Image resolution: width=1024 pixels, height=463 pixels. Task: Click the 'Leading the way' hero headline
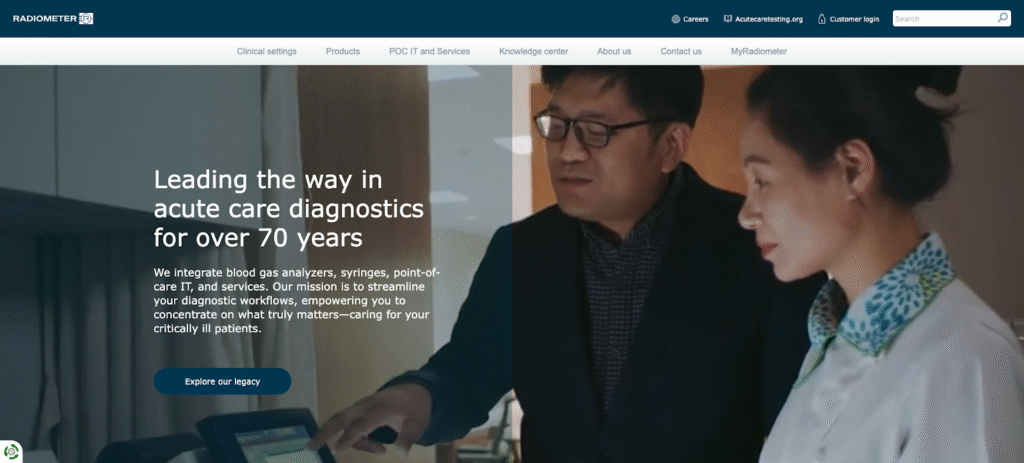tap(288, 209)
